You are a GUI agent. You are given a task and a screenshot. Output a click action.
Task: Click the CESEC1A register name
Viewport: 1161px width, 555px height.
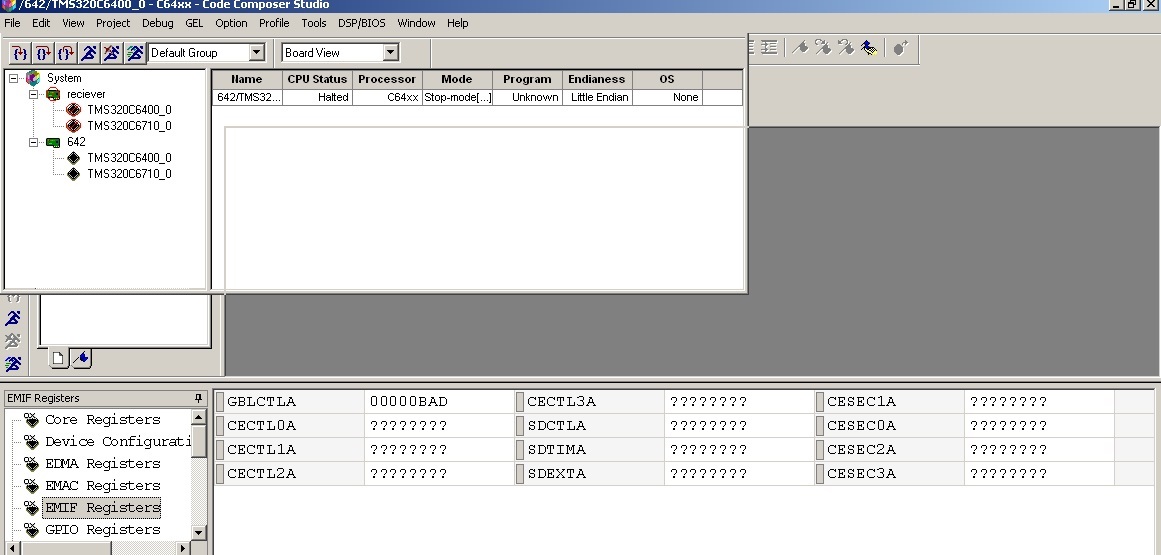[861, 402]
